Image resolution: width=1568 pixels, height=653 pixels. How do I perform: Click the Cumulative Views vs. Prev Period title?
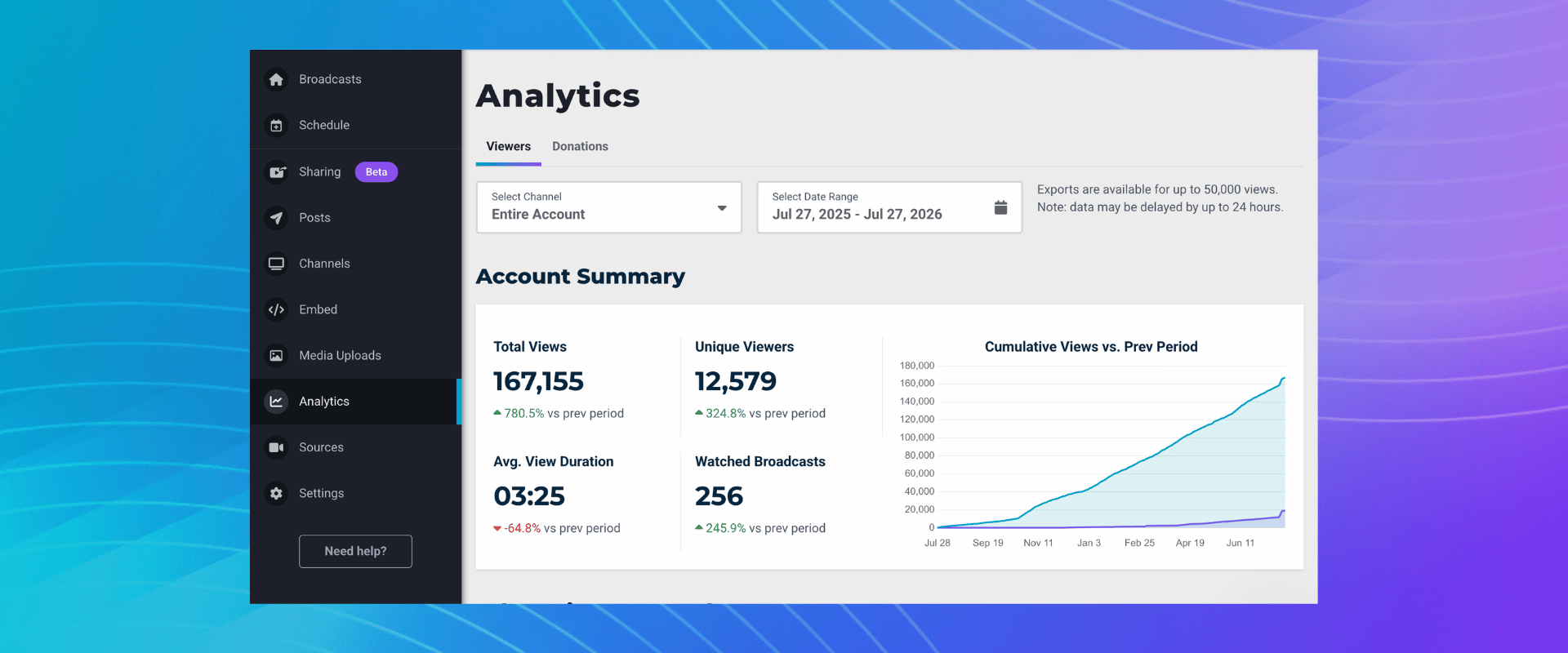pos(1091,347)
